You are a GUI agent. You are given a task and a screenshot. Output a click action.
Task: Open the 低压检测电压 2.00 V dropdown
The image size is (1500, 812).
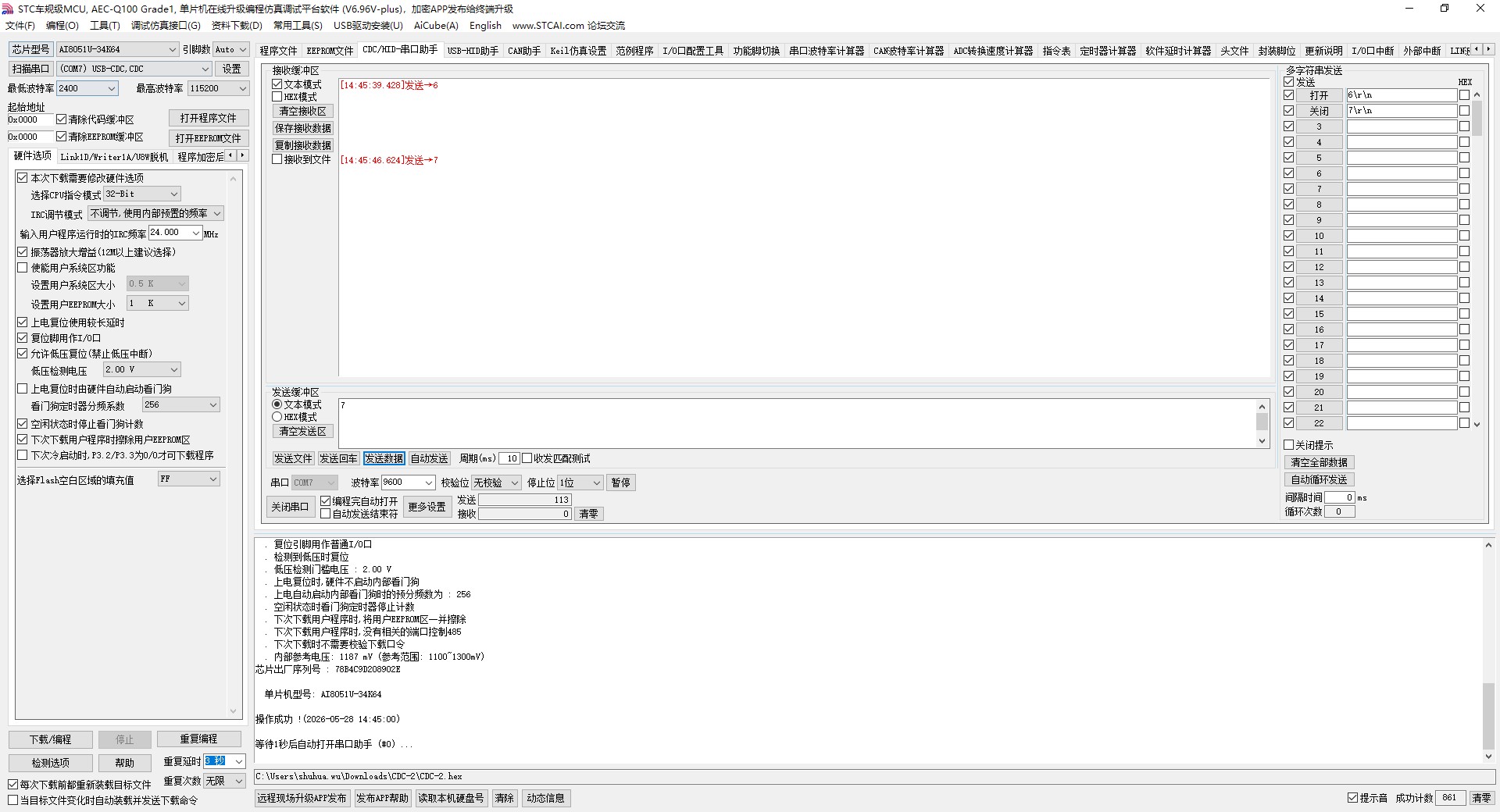click(x=142, y=369)
